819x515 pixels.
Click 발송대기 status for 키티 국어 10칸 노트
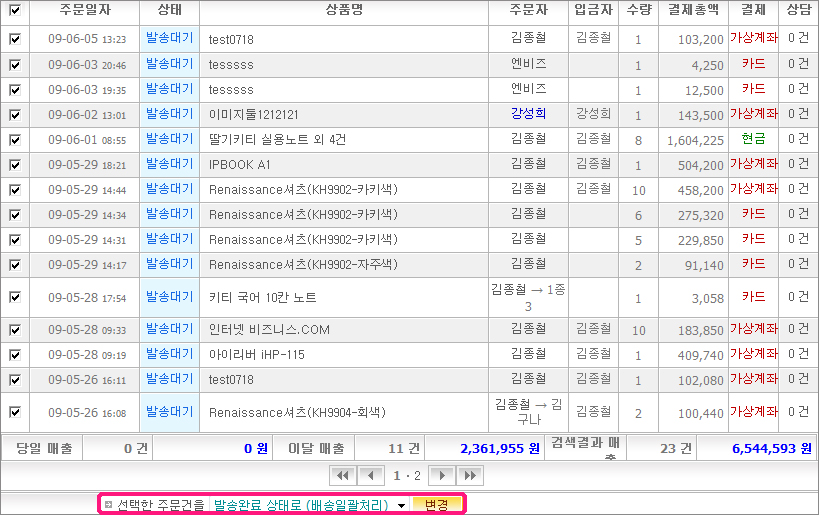click(x=169, y=297)
